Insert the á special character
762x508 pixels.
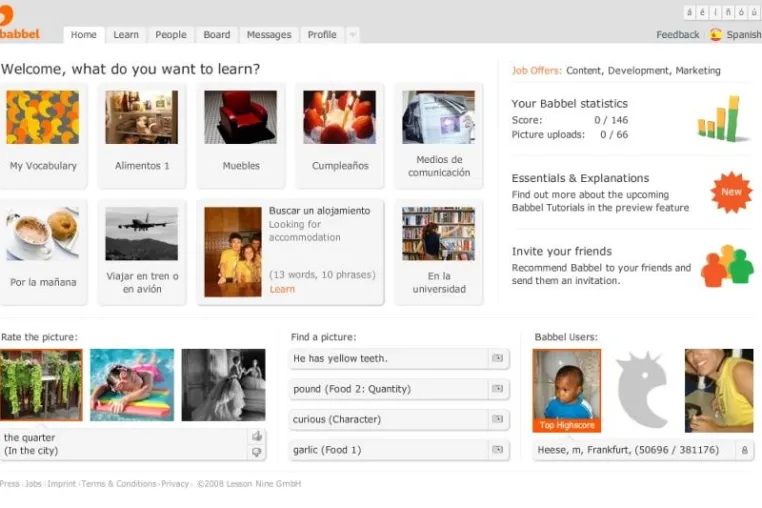tap(690, 12)
